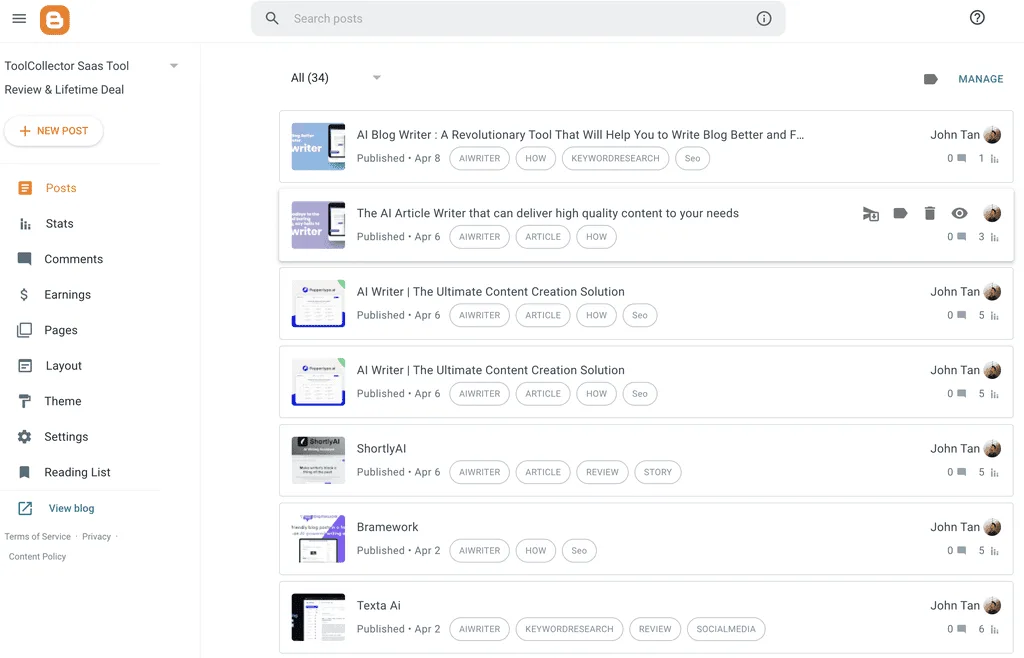This screenshot has width=1024, height=658.
Task: Revert AI Article Writer post to draft
Action: click(x=871, y=213)
